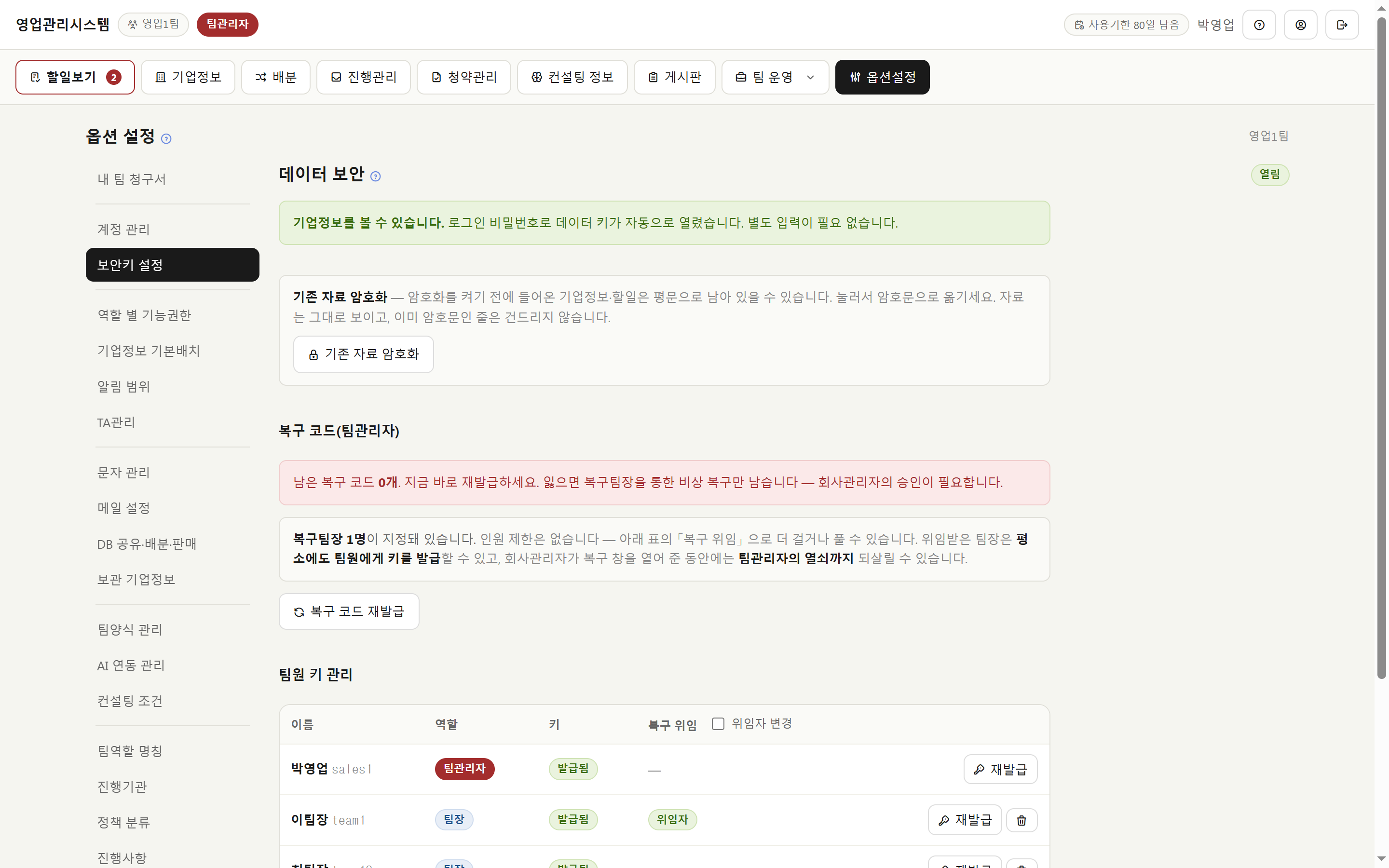
Task: Open AI 연동 관리 in the sidebar
Action: pyautogui.click(x=172, y=665)
